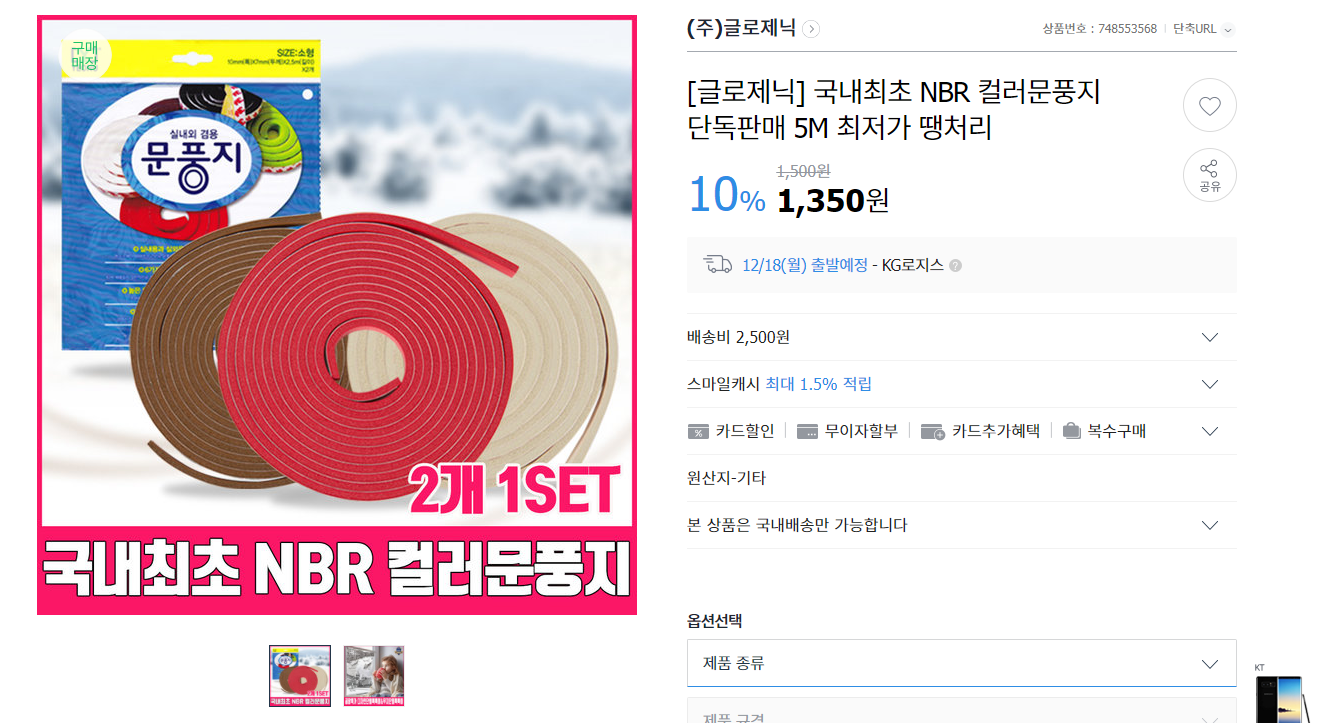Expand the 배송비 2,500원 row
Screen dimensions: 1321x723
(x=961, y=337)
